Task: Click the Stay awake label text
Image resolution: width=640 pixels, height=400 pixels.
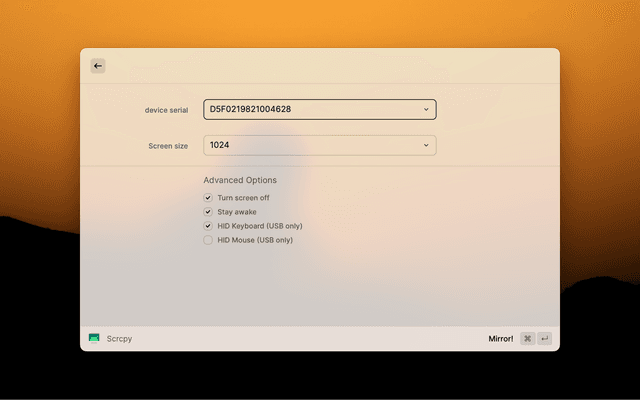Action: coord(237,212)
